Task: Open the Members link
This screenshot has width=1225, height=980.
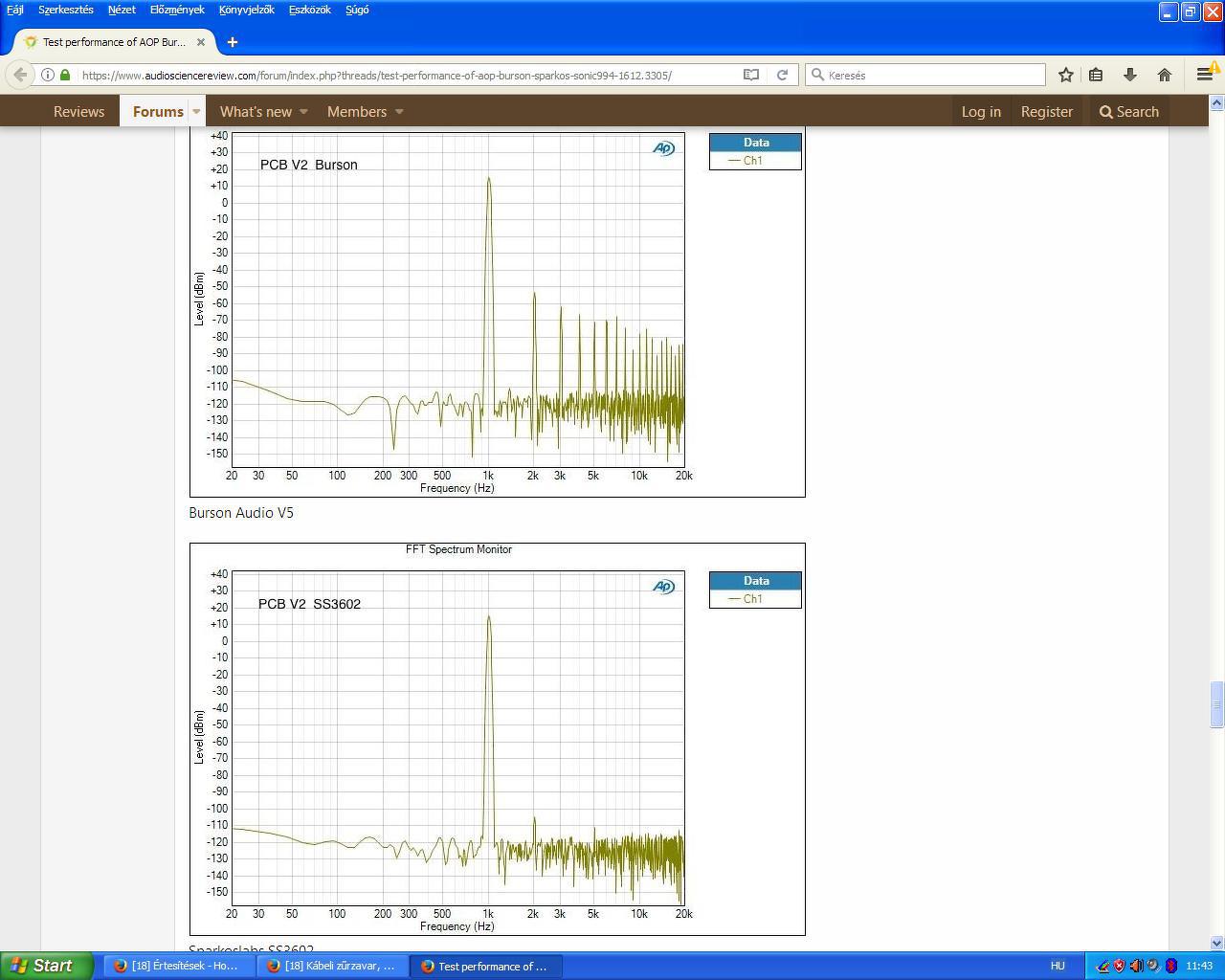Action: pyautogui.click(x=357, y=112)
